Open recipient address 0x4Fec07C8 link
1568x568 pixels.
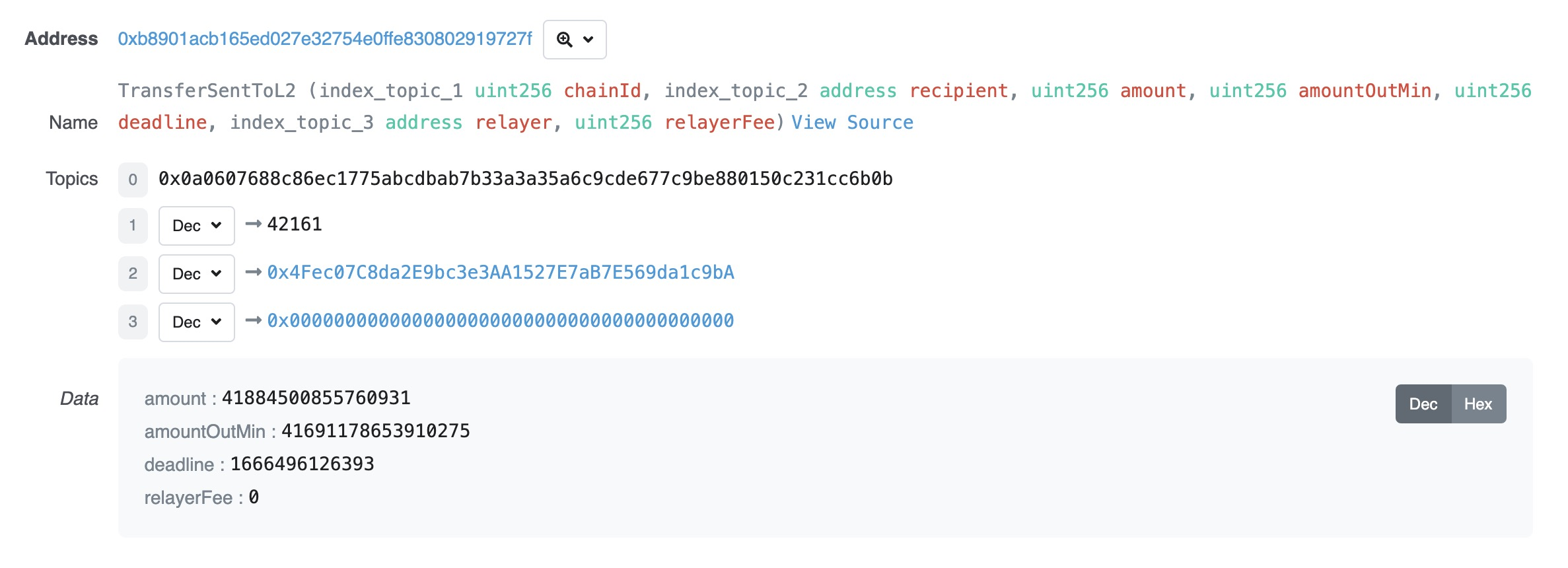click(x=500, y=273)
